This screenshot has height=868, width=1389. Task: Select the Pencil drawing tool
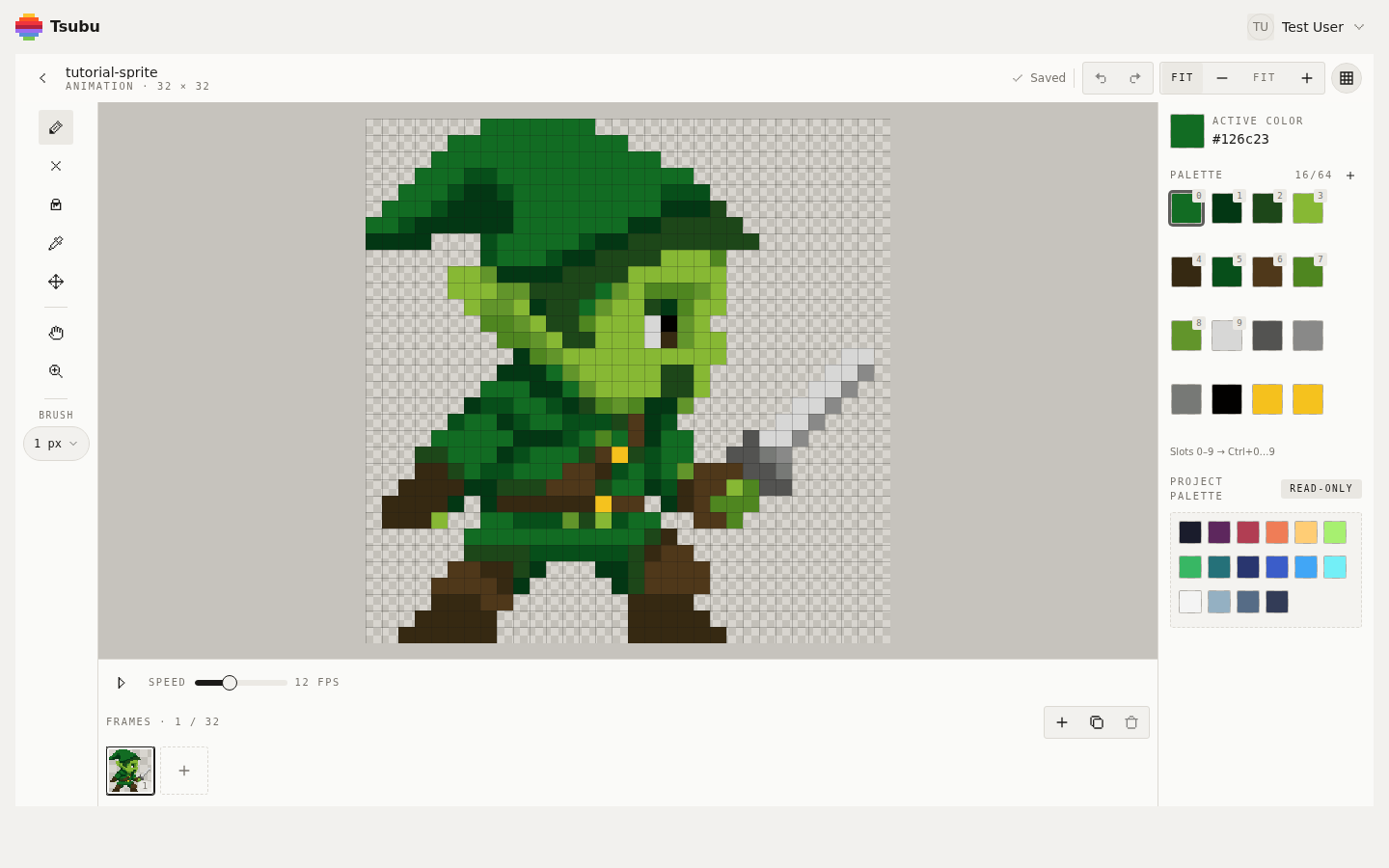point(56,127)
